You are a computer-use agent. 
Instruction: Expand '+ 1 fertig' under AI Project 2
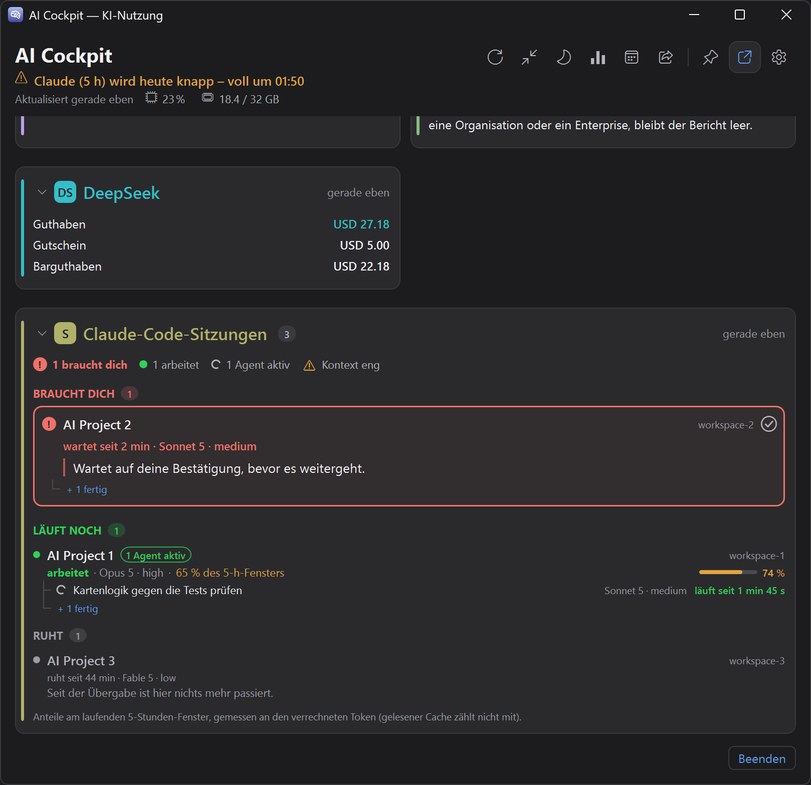pyautogui.click(x=87, y=489)
